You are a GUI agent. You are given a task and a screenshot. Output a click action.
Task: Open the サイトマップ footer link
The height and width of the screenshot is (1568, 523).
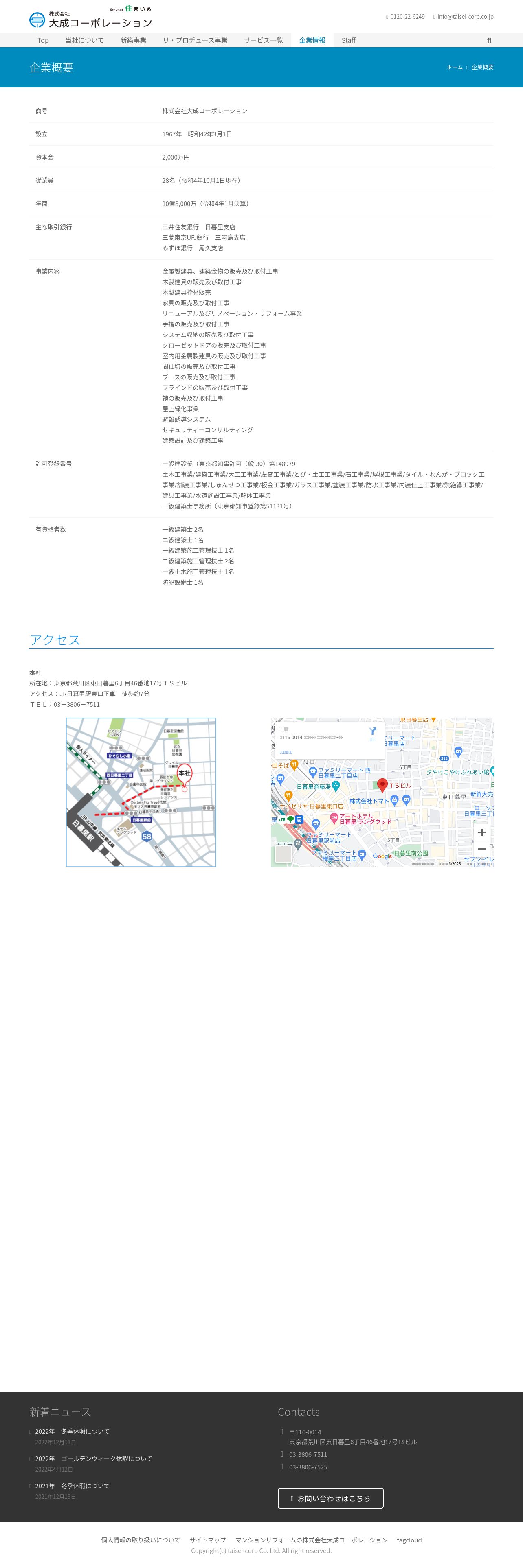pos(208,1540)
